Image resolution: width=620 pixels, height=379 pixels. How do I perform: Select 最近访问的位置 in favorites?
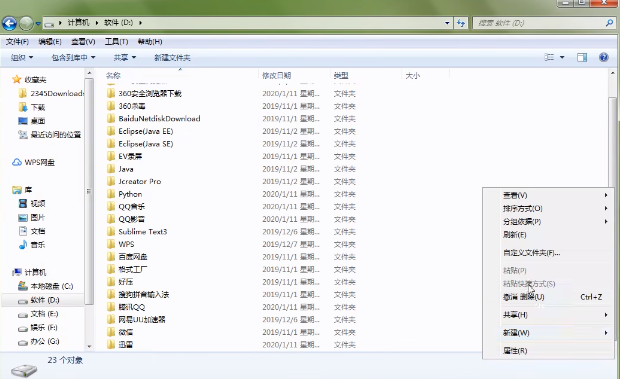click(50, 135)
